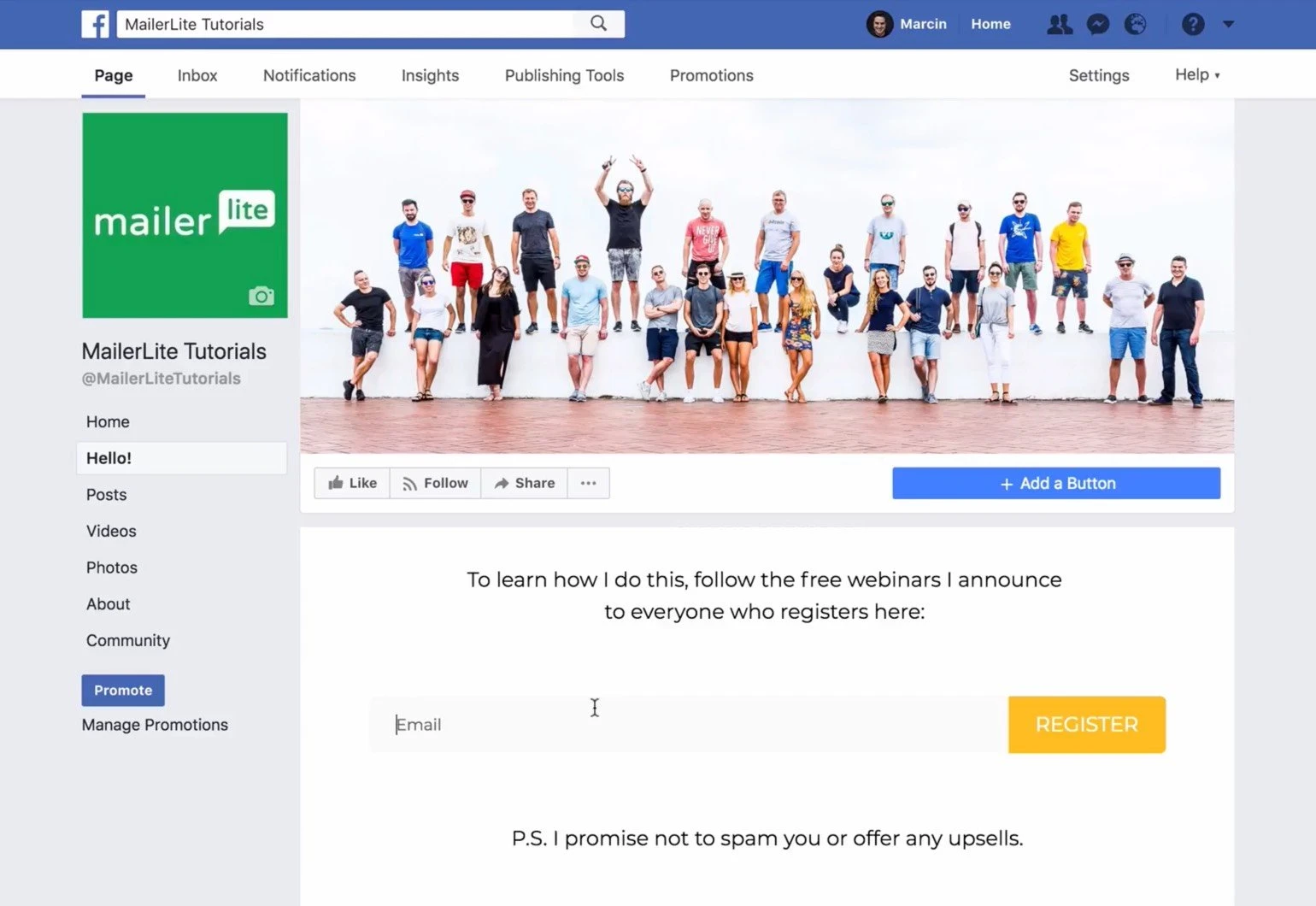Click the blue Promote button
The height and width of the screenshot is (906, 1316).
tap(123, 690)
